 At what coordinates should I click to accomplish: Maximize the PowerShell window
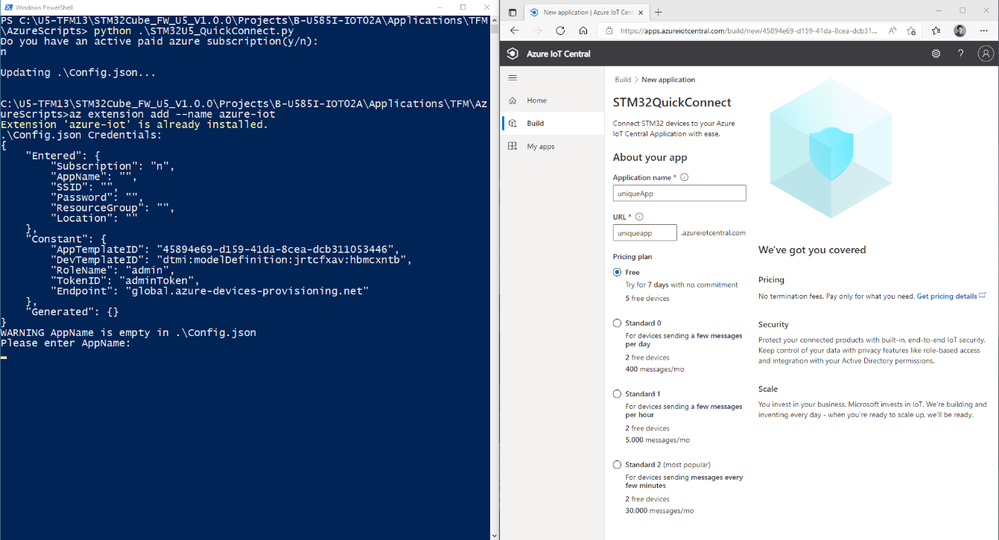tap(463, 7)
